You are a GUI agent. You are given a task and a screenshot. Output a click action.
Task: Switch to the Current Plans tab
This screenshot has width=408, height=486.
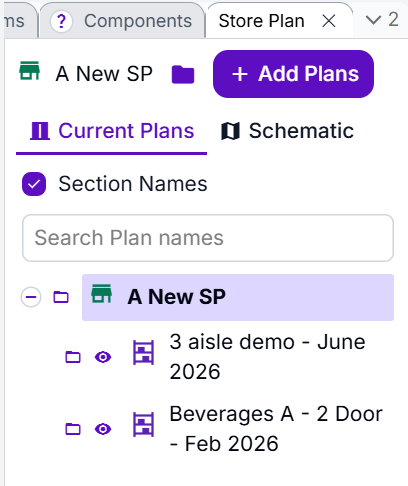coord(112,131)
